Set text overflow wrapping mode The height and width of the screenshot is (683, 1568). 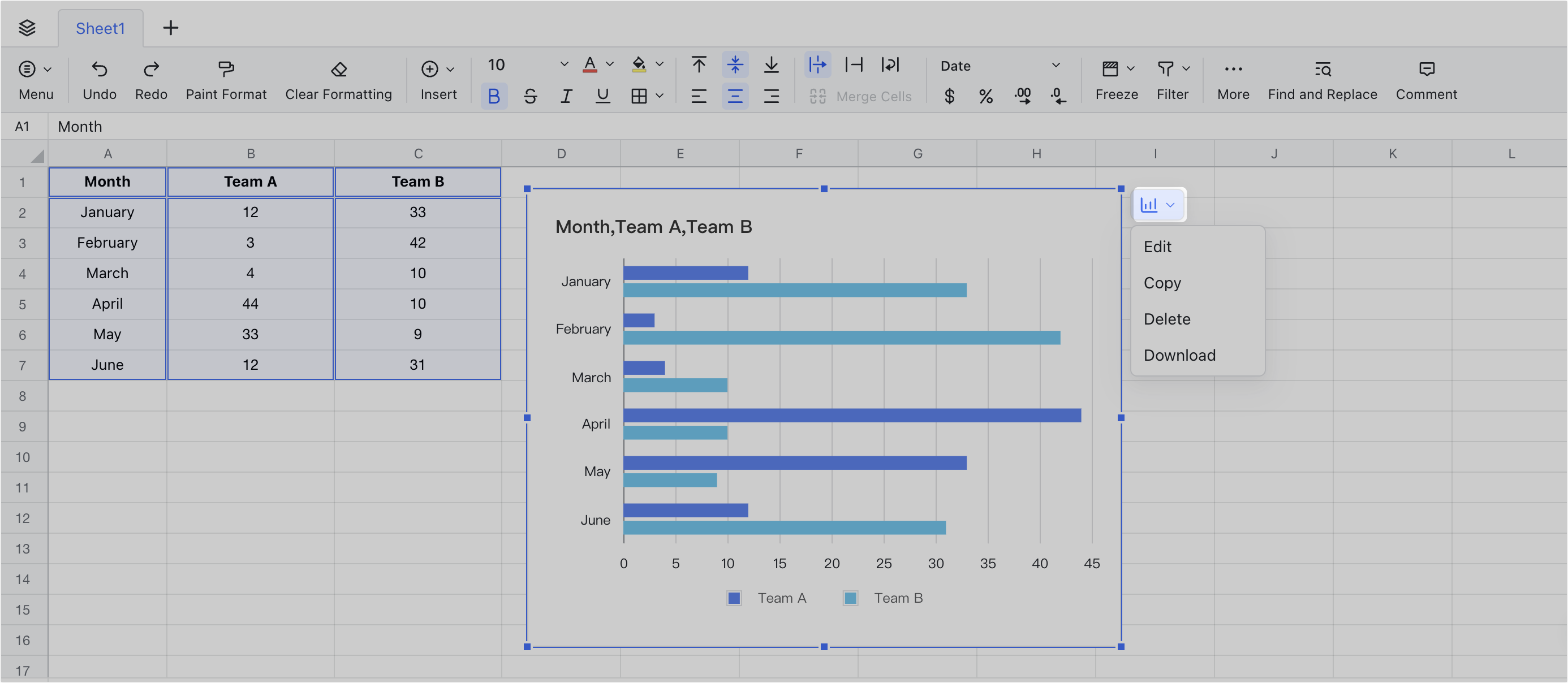[x=817, y=64]
